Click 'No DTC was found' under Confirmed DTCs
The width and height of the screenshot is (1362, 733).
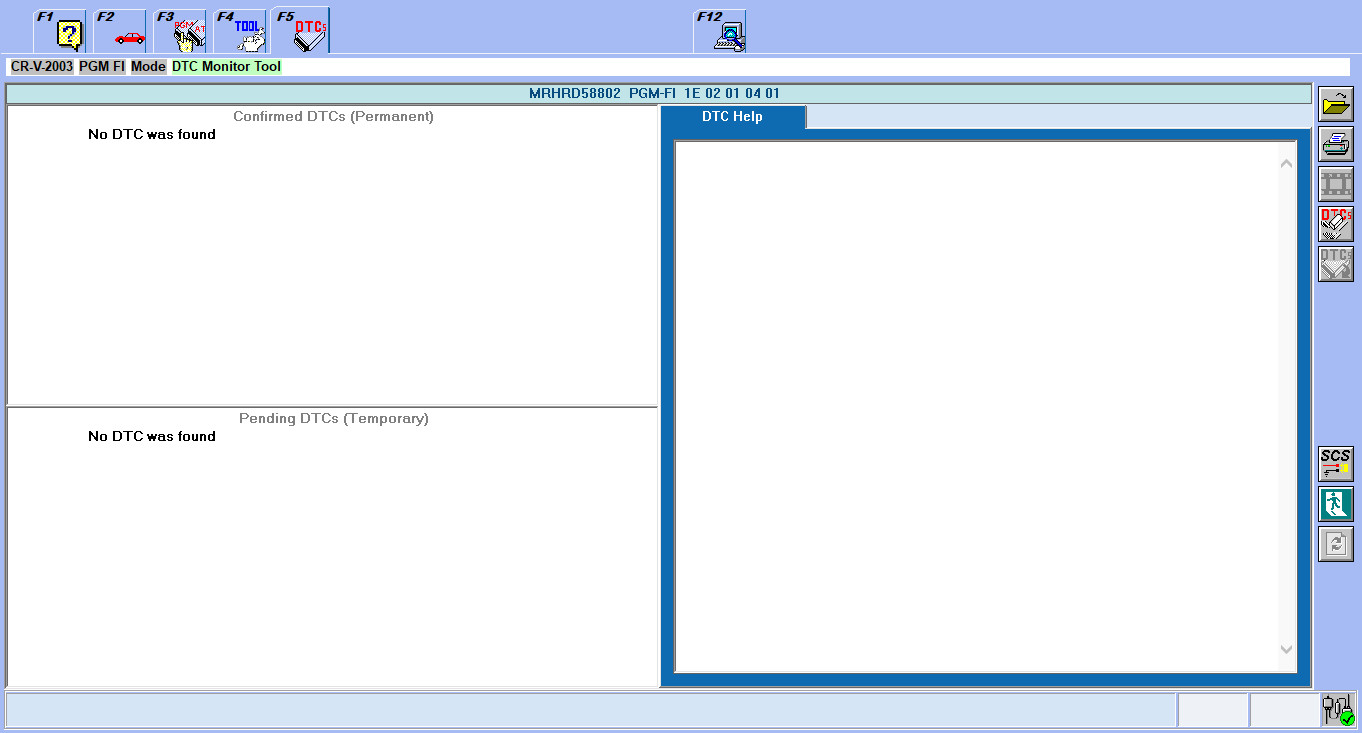coord(152,134)
